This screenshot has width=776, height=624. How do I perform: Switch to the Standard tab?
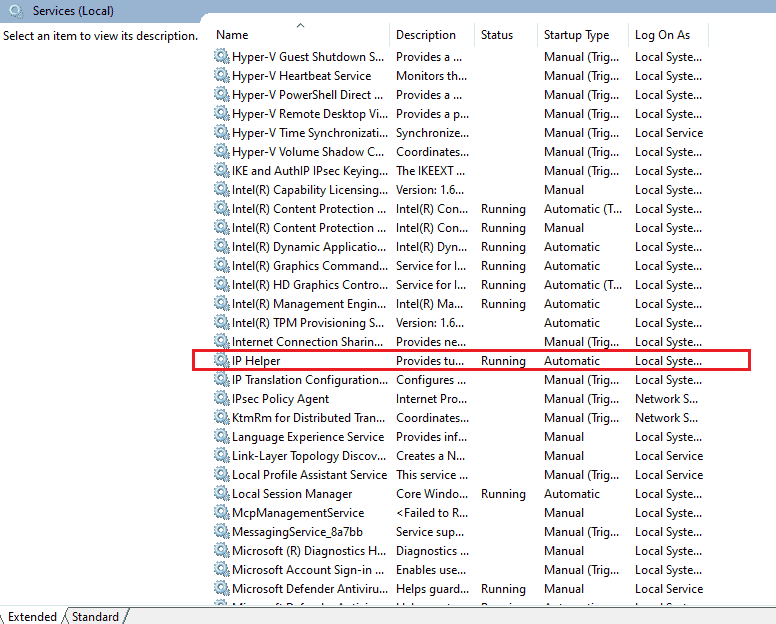[95, 617]
